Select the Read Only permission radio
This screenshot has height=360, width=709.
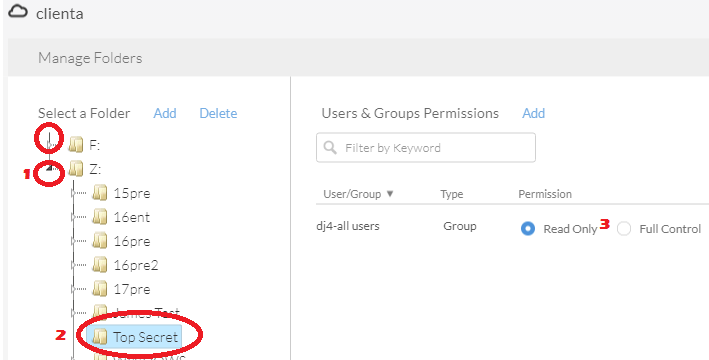click(528, 229)
